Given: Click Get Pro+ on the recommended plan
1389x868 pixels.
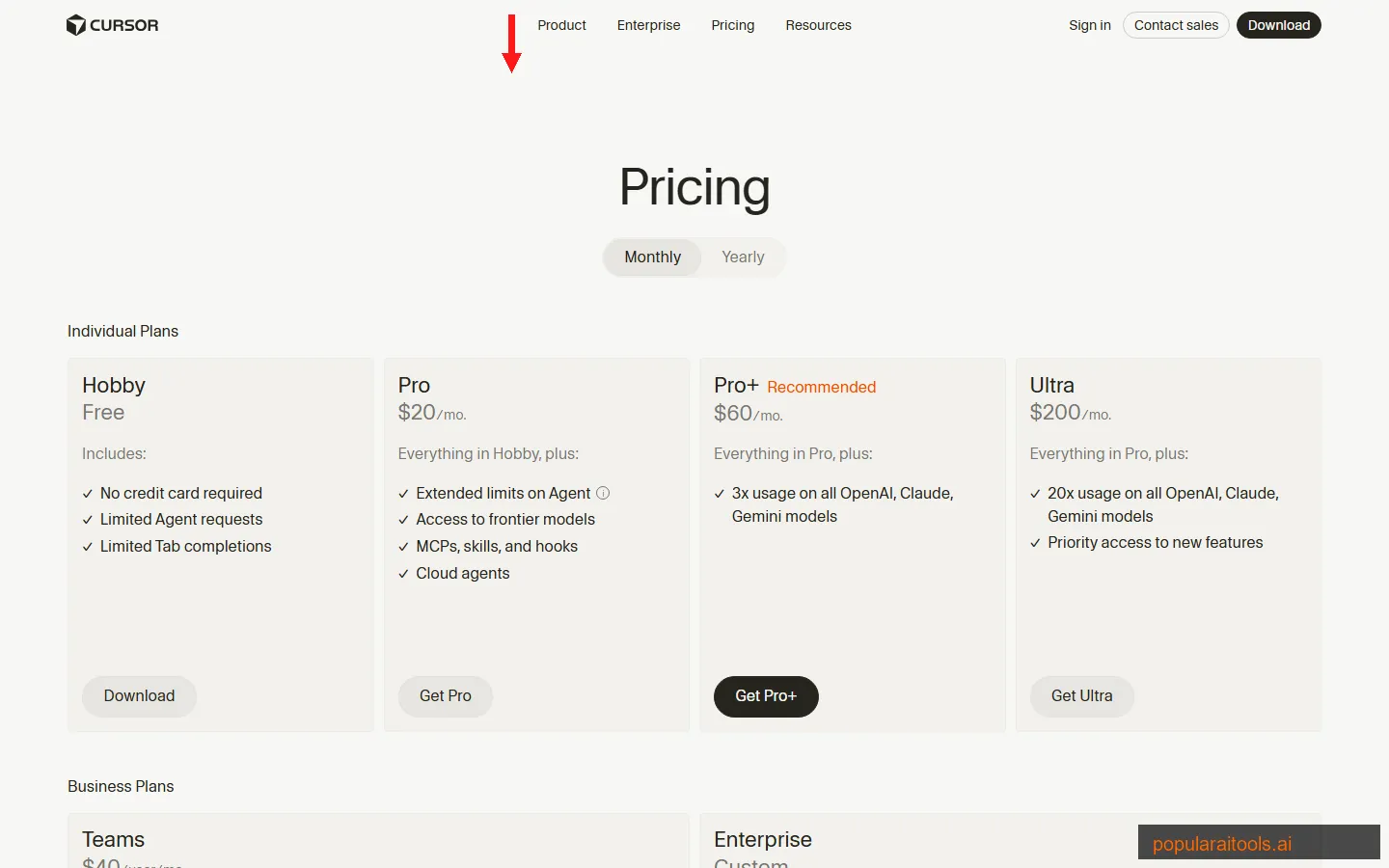Looking at the screenshot, I should pyautogui.click(x=766, y=696).
